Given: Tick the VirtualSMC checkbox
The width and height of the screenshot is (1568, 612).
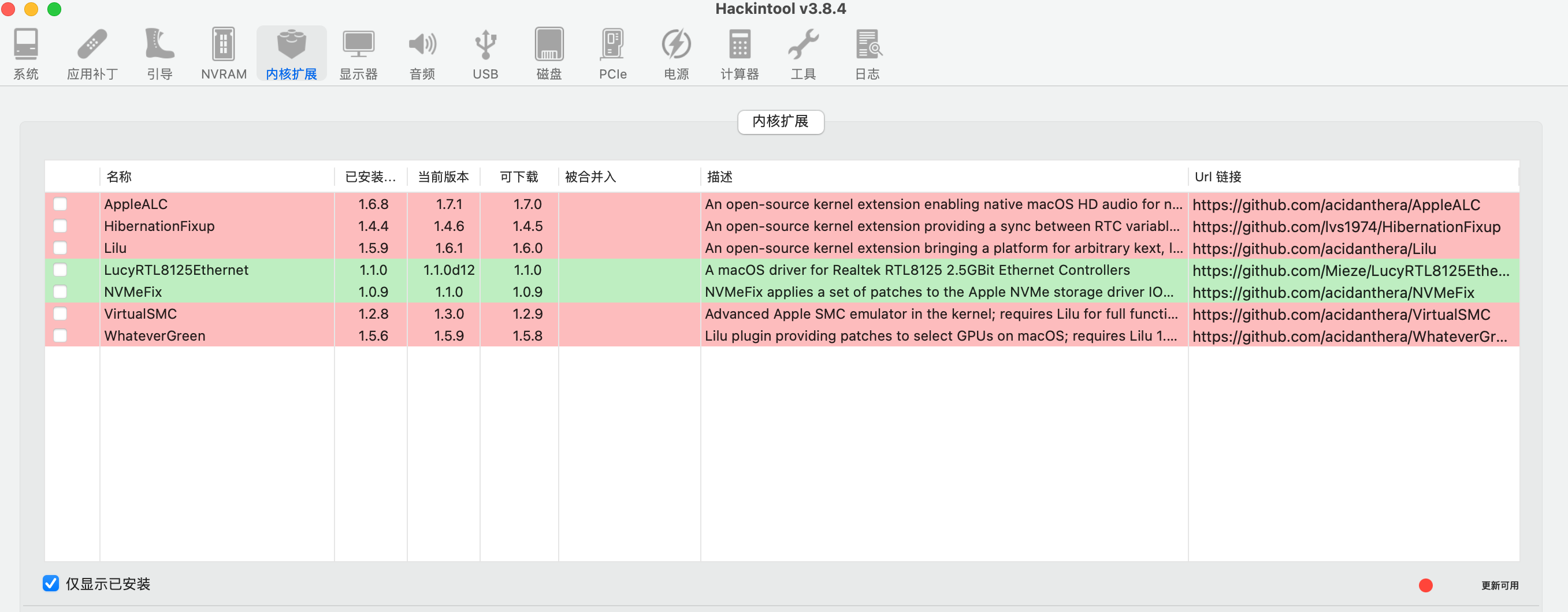Looking at the screenshot, I should (x=60, y=314).
